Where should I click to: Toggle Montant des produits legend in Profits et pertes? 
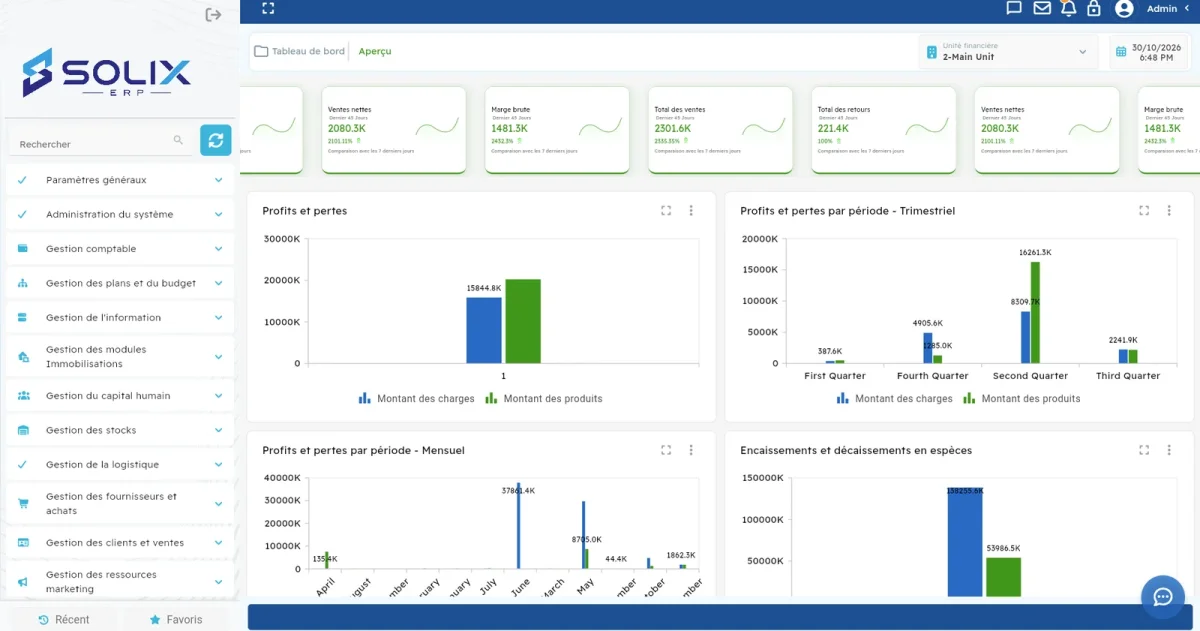click(544, 398)
